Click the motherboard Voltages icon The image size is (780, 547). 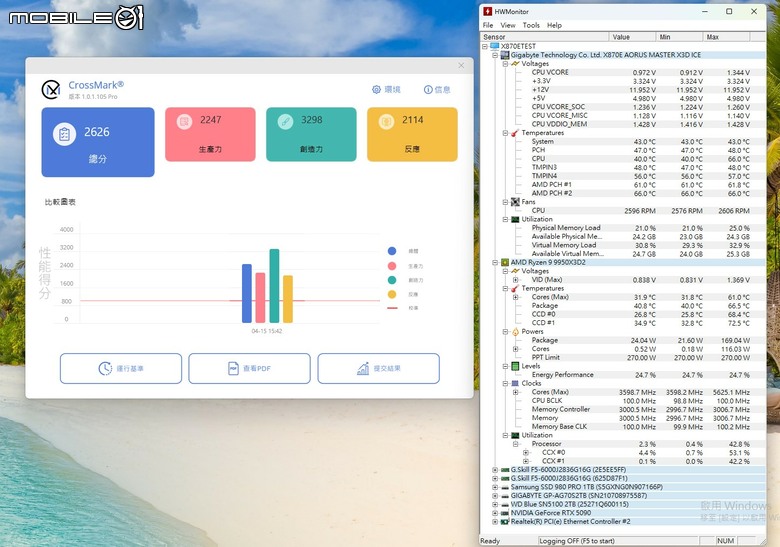click(x=515, y=64)
